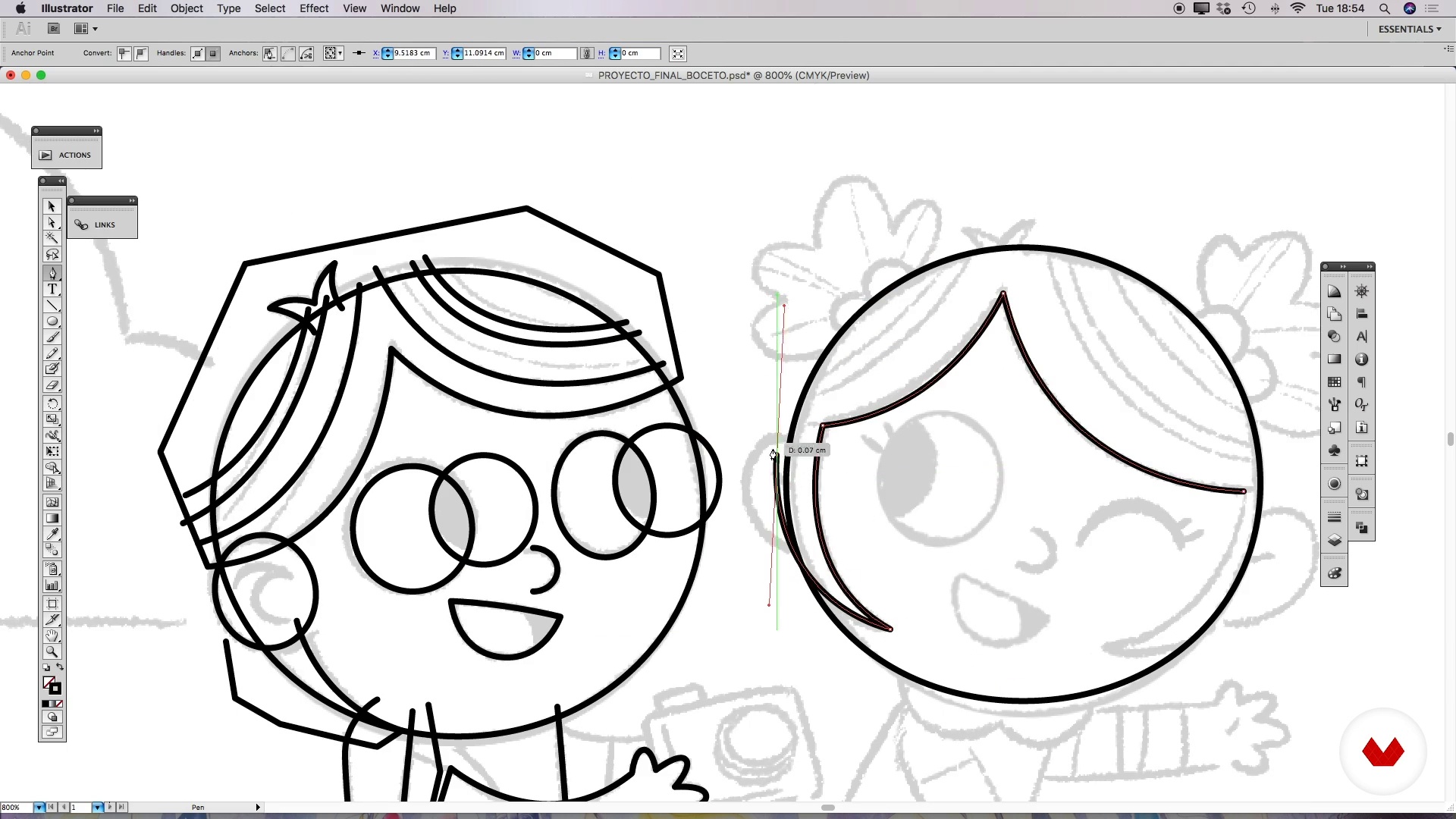Select the Mesh tool
1456x819 pixels.
(x=52, y=502)
